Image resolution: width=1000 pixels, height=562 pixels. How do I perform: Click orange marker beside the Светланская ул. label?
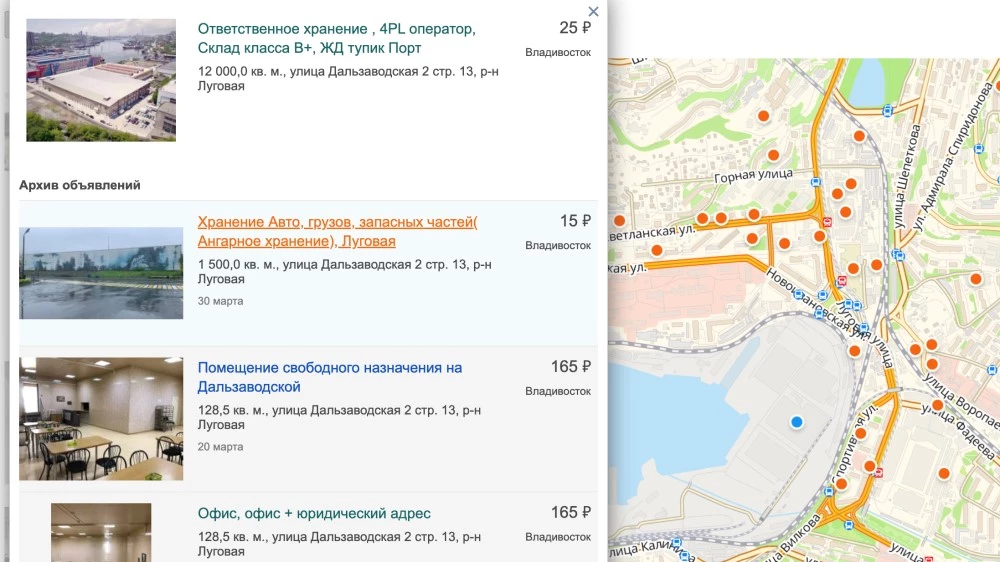click(702, 218)
